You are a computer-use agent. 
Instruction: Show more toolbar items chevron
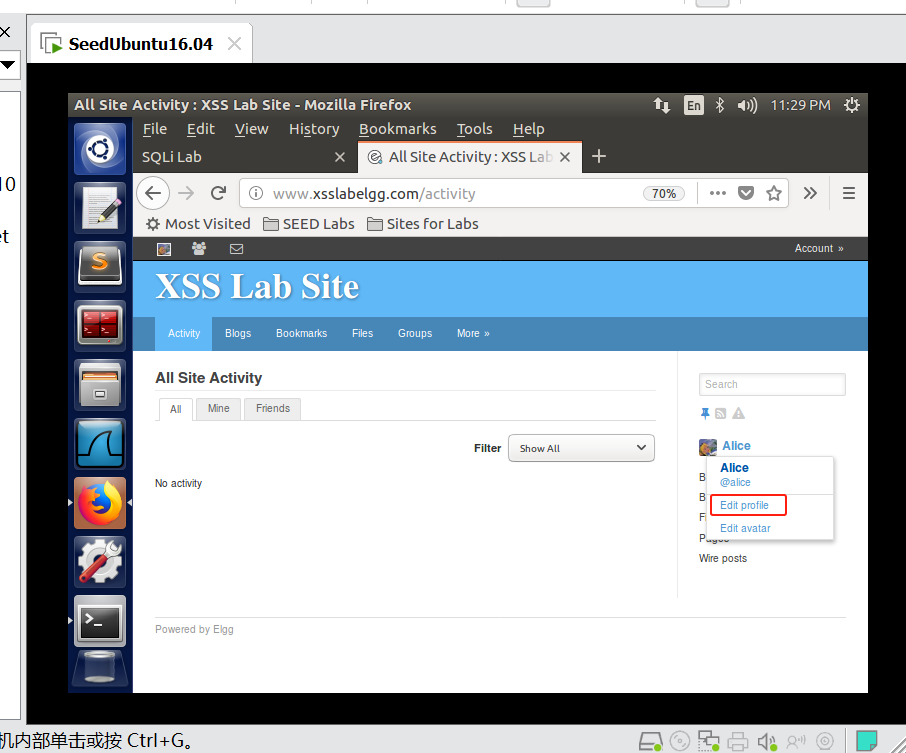point(810,193)
